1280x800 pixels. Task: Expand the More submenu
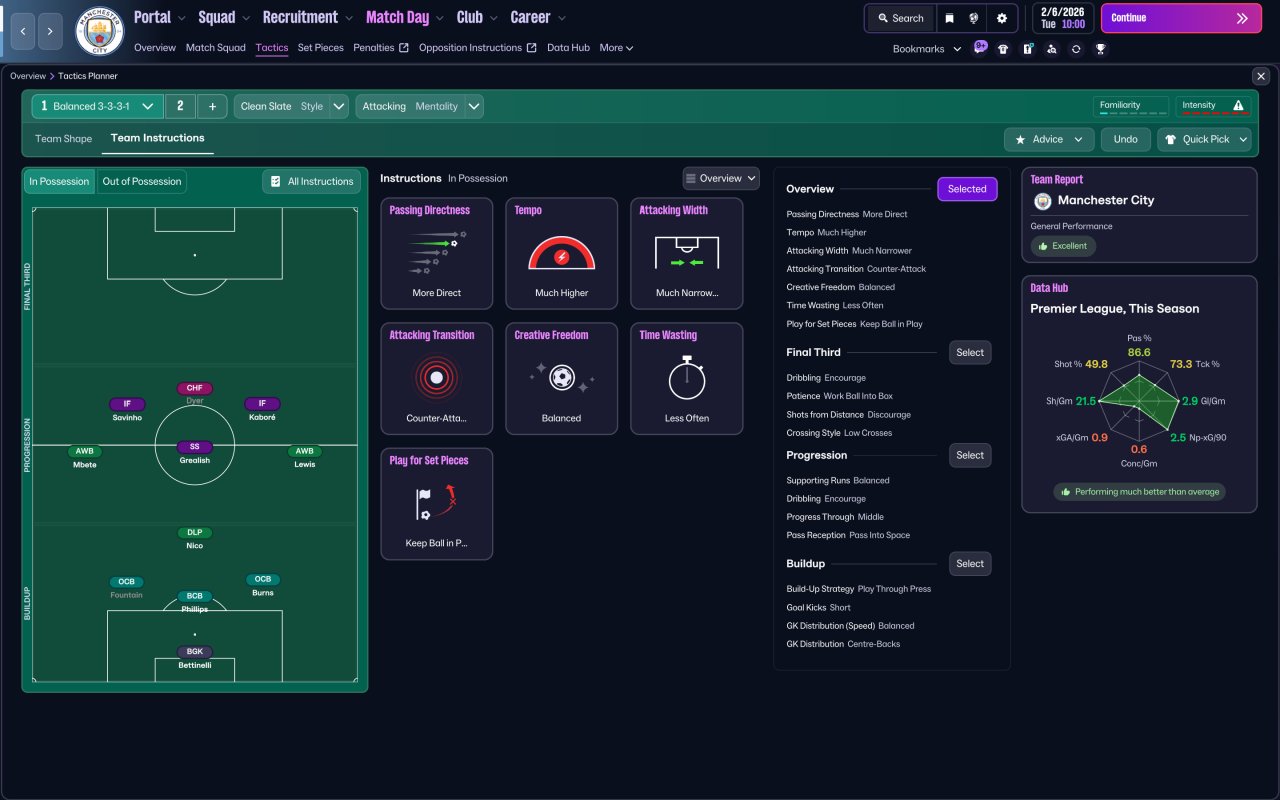[616, 47]
